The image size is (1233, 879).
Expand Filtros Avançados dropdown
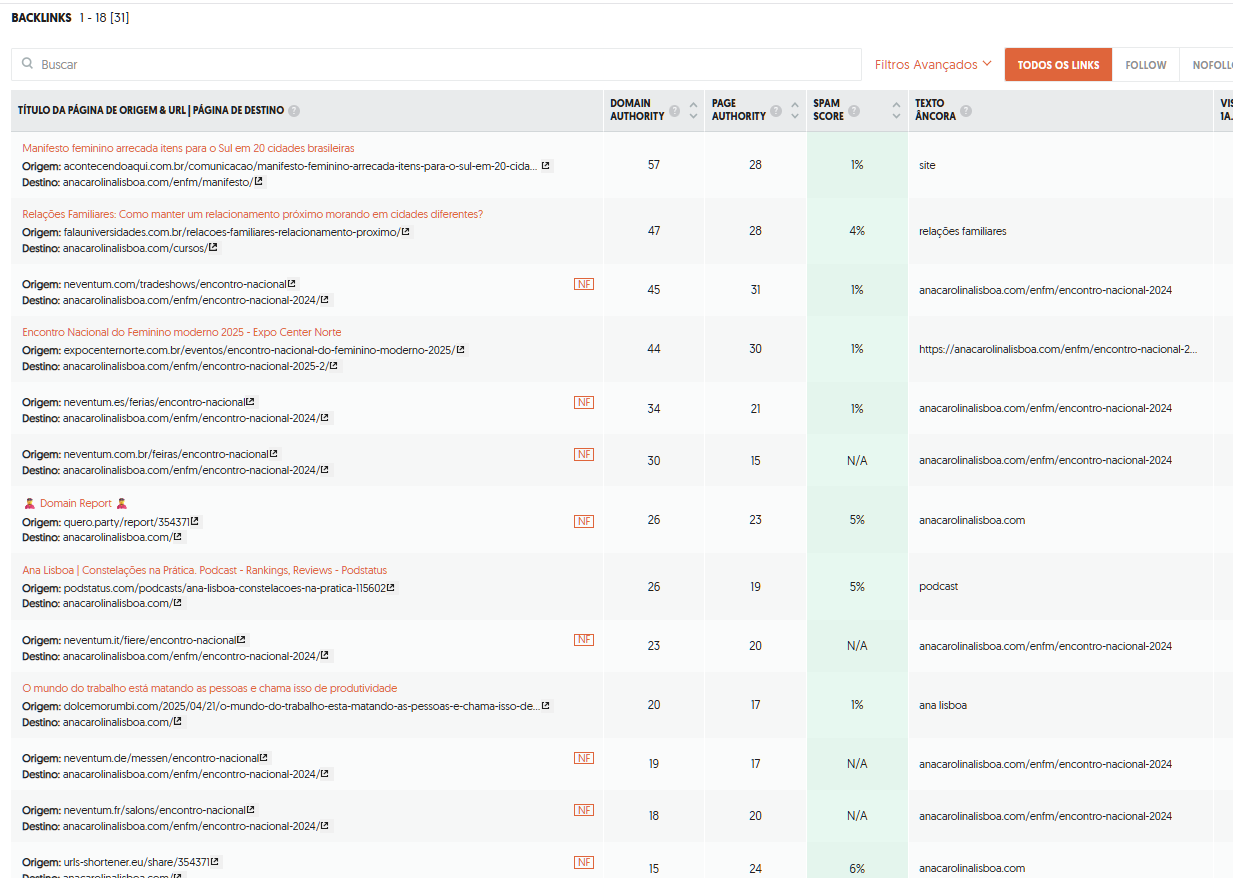933,64
